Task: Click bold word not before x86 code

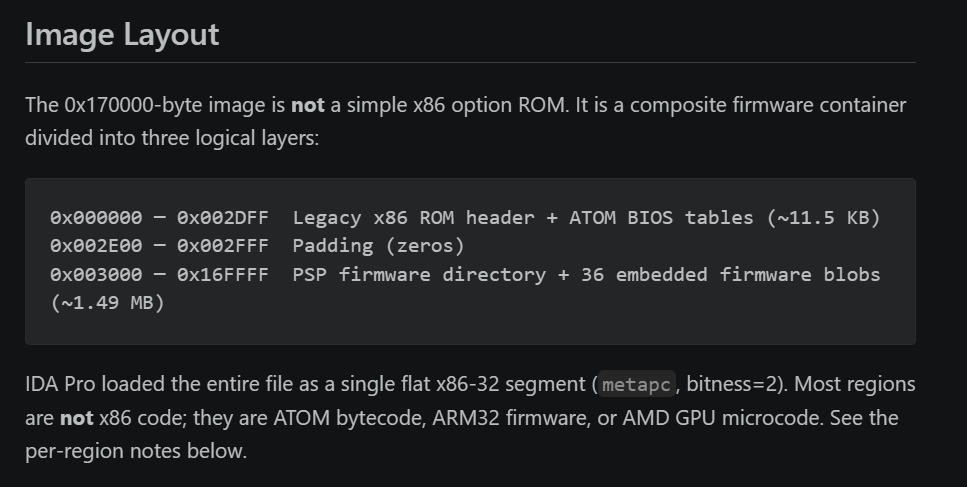Action: tap(76, 418)
